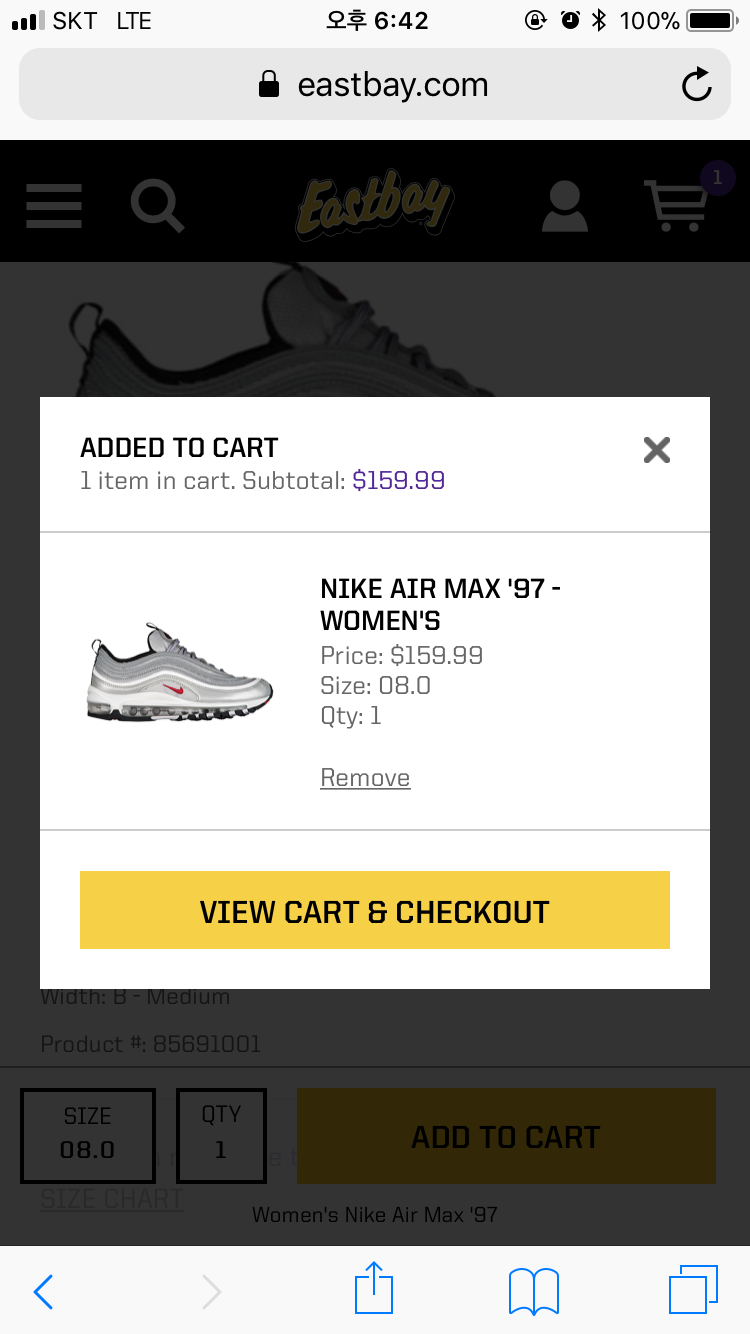Click View Cart & Checkout button
The height and width of the screenshot is (1334, 750).
pyautogui.click(x=375, y=910)
